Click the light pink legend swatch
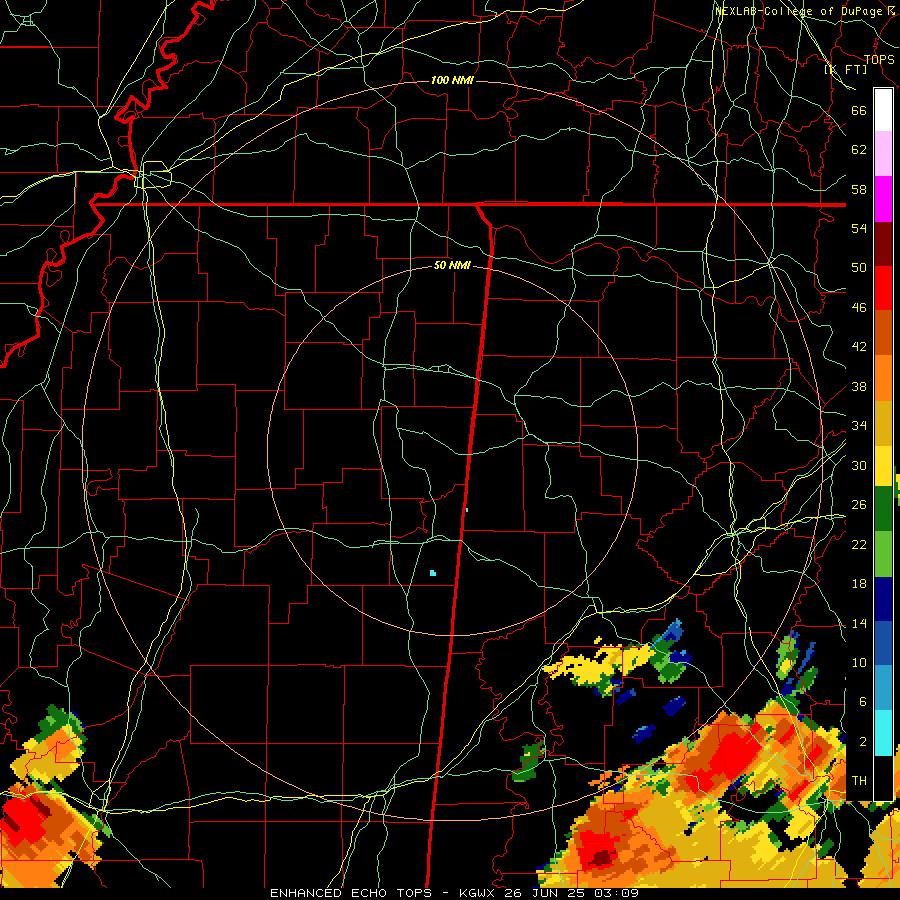The height and width of the screenshot is (900, 900). pyautogui.click(x=883, y=154)
